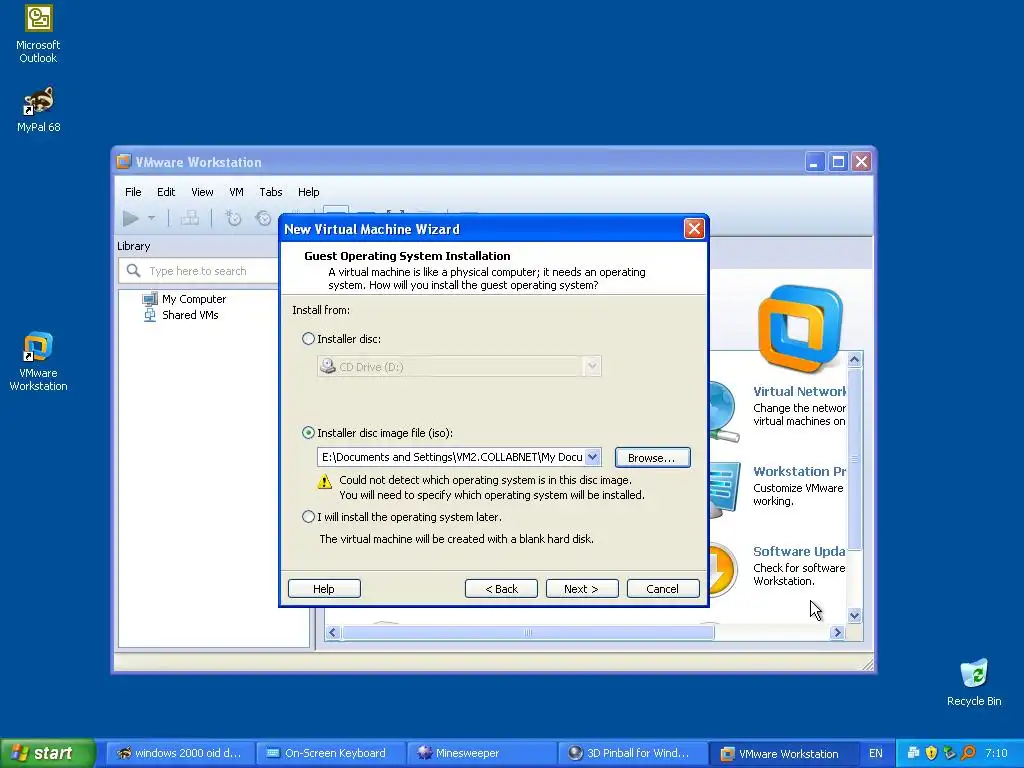This screenshot has height=768, width=1024.
Task: Click the Workstation Preferences icon
Action: (725, 488)
